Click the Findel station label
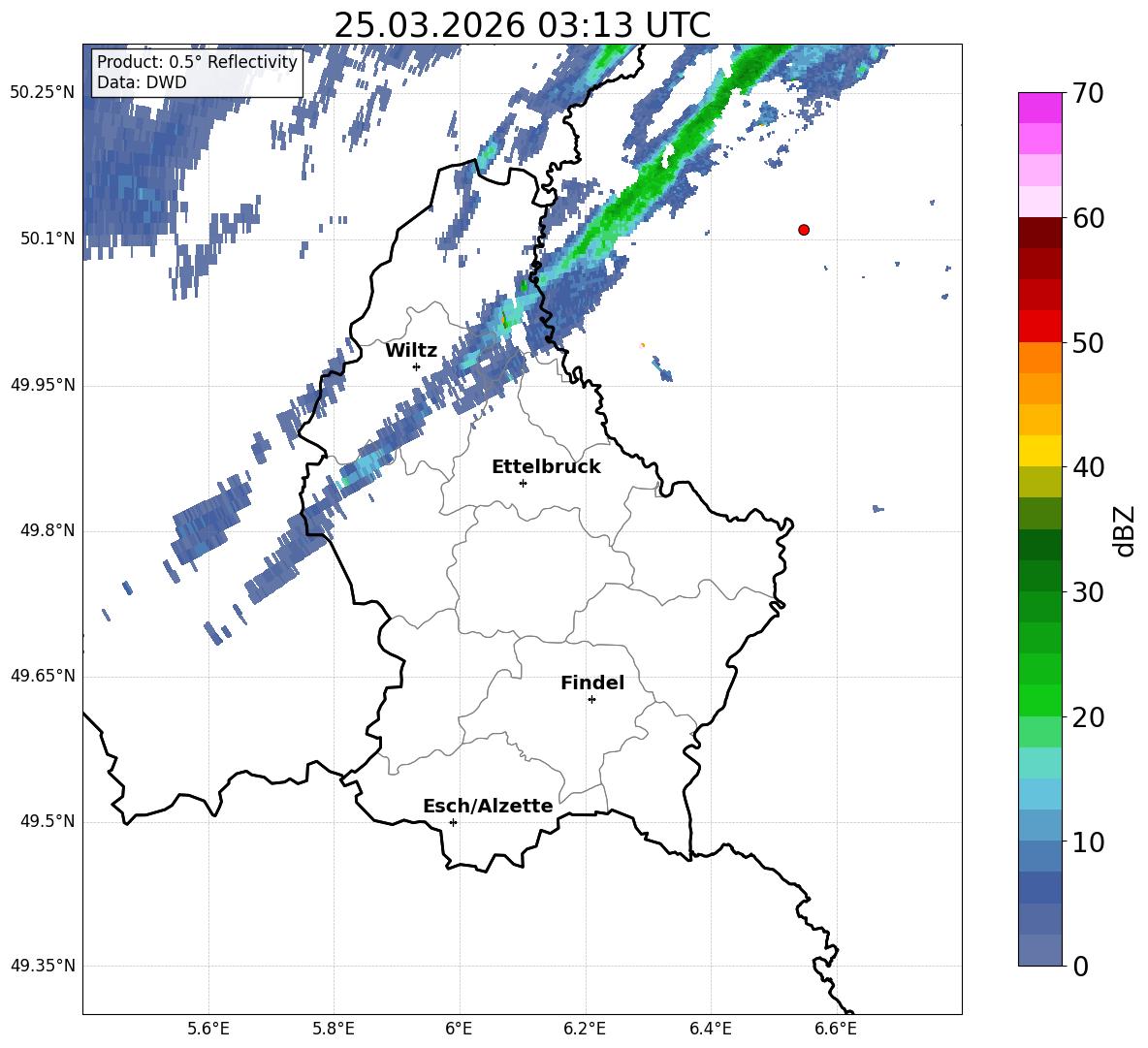 (x=592, y=683)
